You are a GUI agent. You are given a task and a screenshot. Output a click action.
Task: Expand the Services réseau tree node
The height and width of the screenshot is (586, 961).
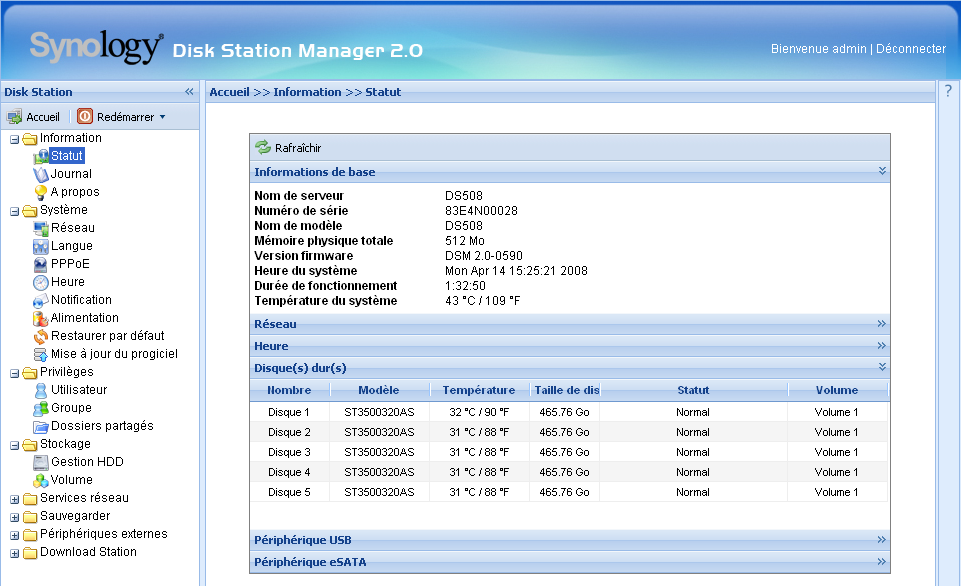click(14, 500)
